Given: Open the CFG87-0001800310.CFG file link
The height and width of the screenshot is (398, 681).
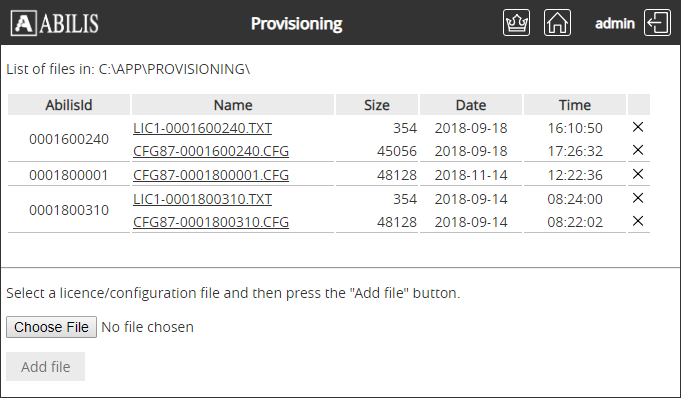Looking at the screenshot, I should pos(211,222).
